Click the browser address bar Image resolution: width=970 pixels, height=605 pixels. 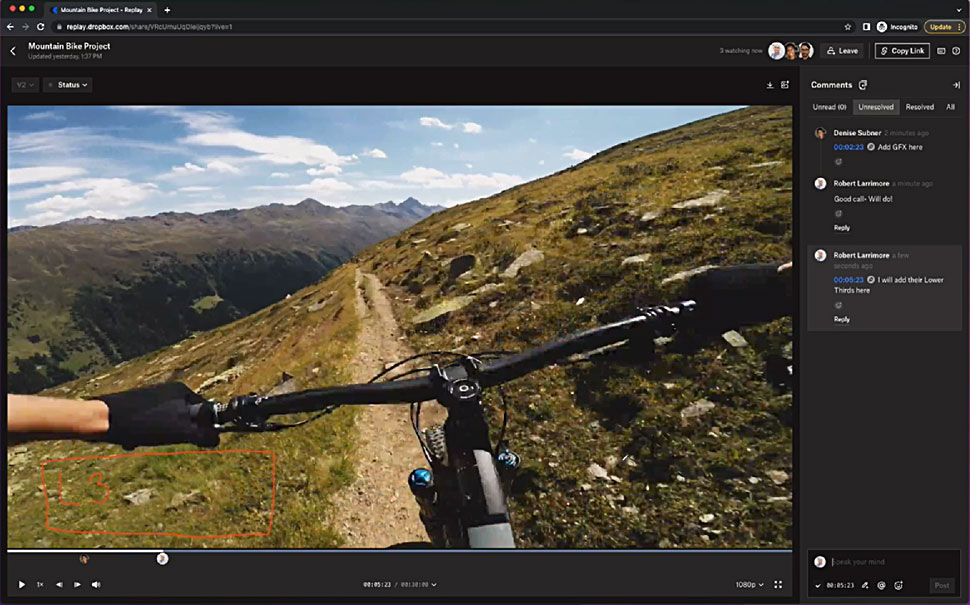(445, 27)
